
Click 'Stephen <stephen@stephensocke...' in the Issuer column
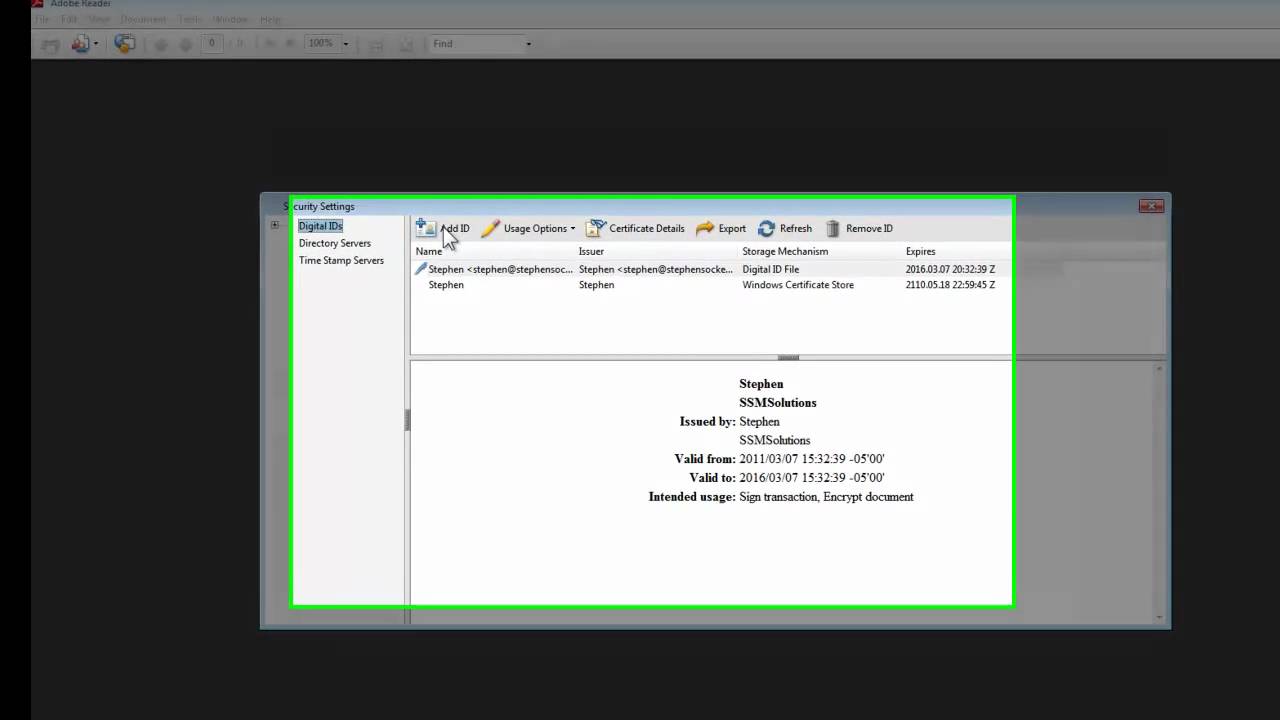tap(655, 269)
